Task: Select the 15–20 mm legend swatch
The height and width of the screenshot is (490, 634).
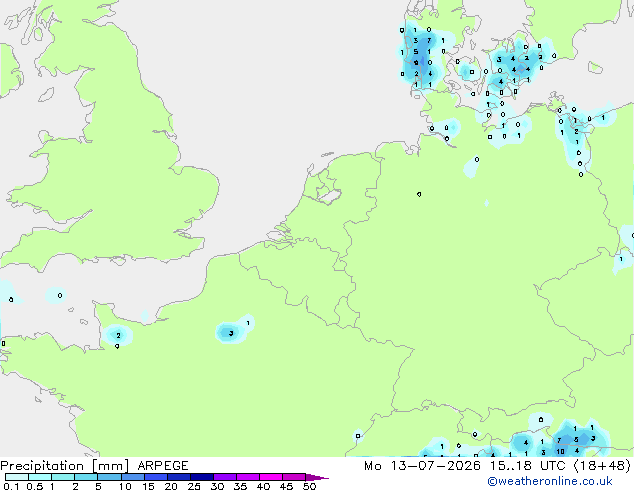Action: click(x=156, y=477)
